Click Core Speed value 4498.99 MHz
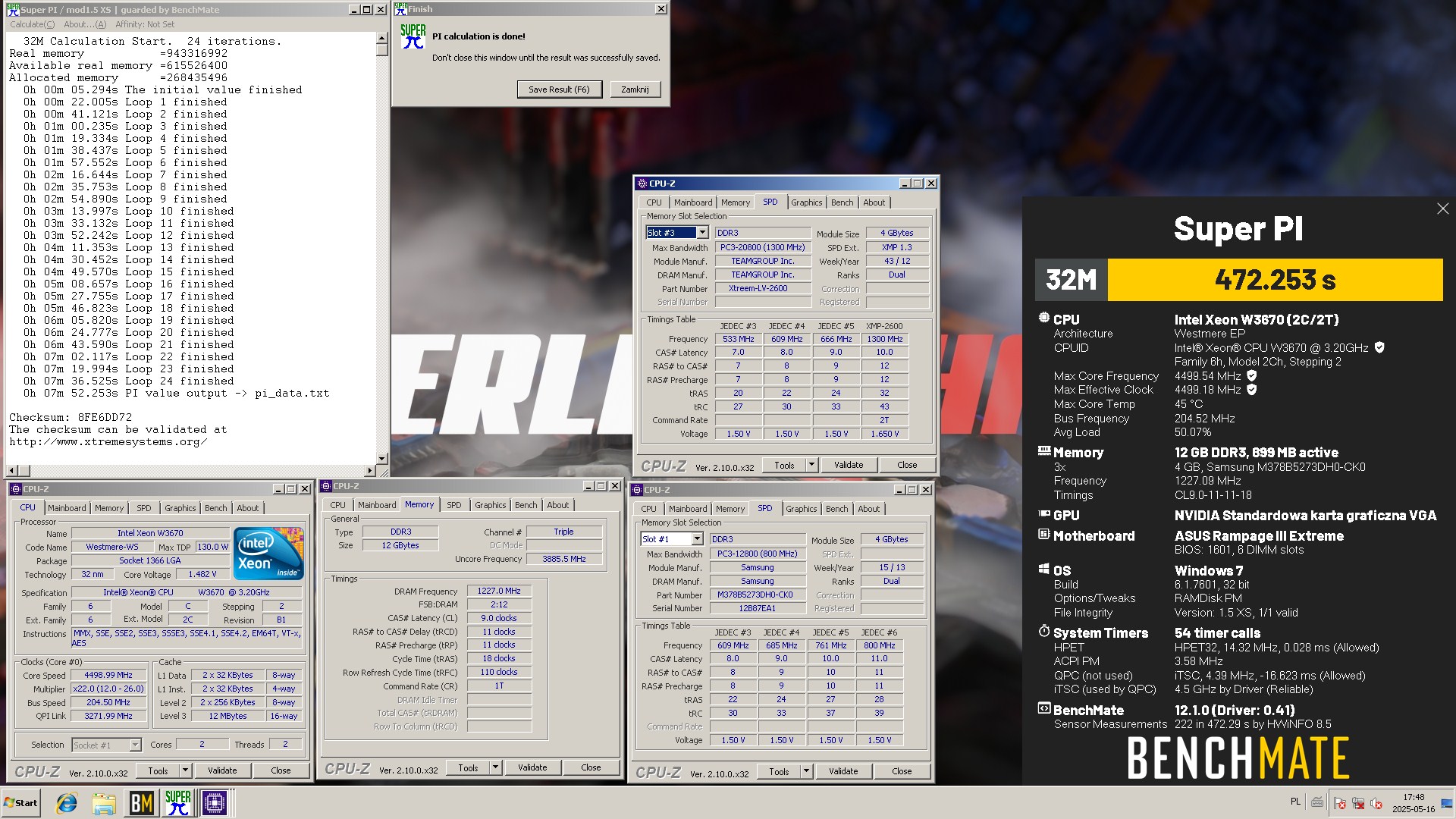The image size is (1456, 819). [108, 675]
